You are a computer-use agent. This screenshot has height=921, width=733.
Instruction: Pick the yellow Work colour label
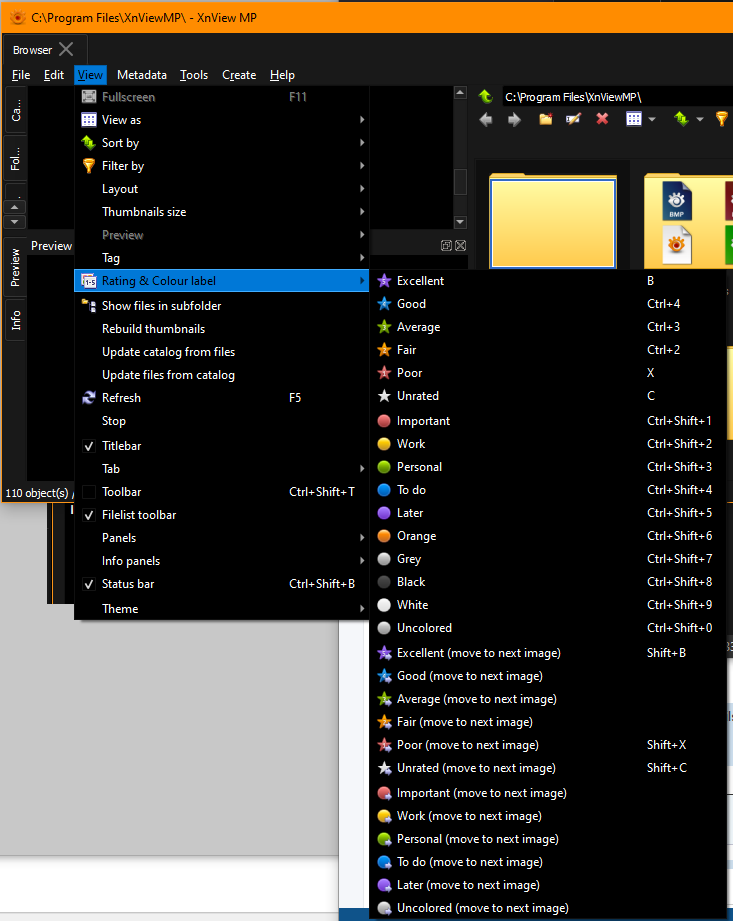[x=547, y=443]
